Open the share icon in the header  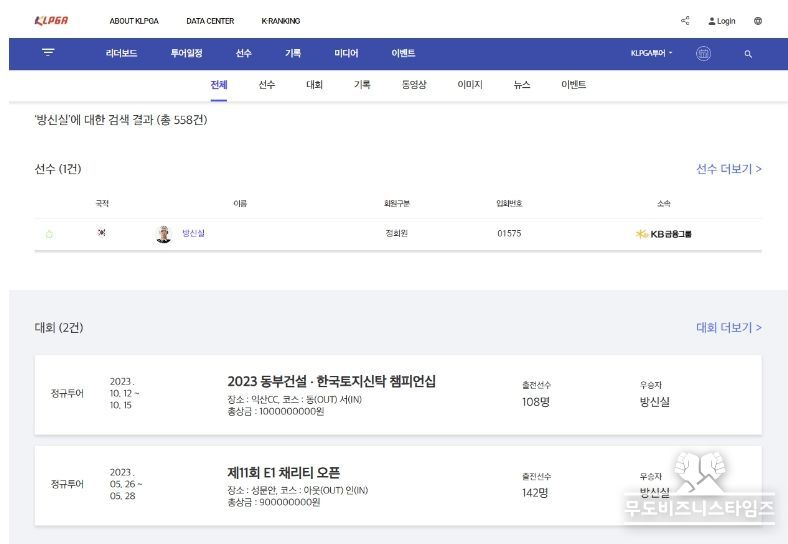pos(685,21)
